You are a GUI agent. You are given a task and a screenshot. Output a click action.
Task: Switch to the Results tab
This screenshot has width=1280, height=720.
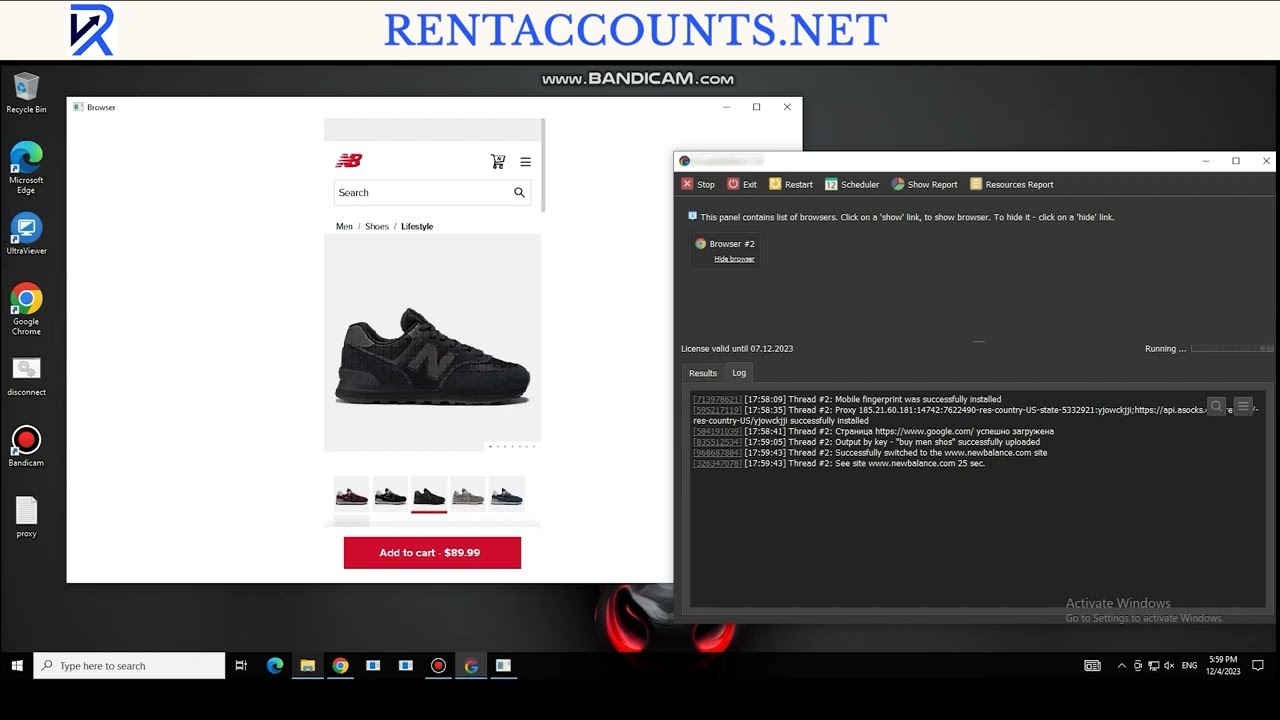[x=703, y=373]
